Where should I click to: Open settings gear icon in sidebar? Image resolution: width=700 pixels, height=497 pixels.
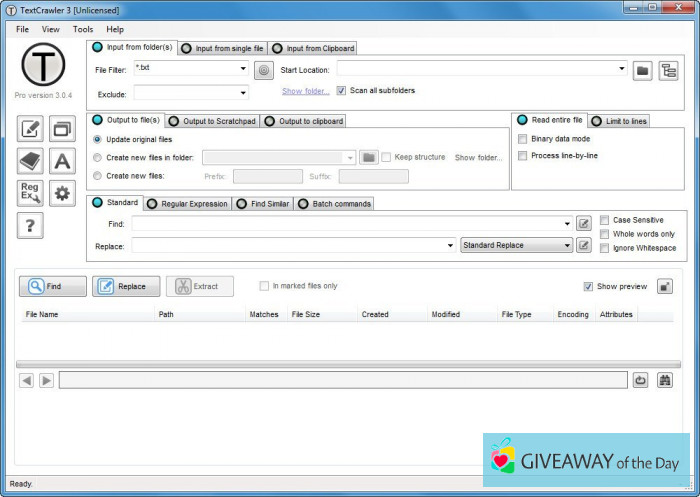coord(62,193)
